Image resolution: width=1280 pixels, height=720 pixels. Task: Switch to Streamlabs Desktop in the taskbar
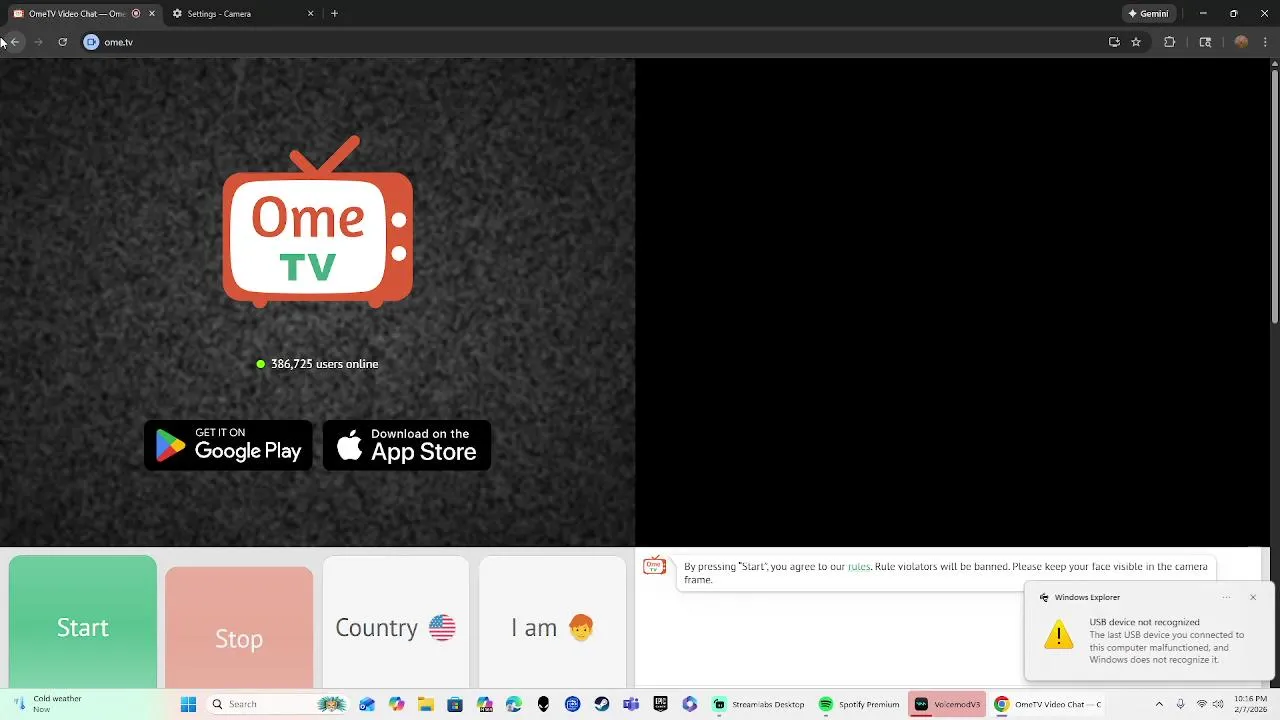point(759,704)
